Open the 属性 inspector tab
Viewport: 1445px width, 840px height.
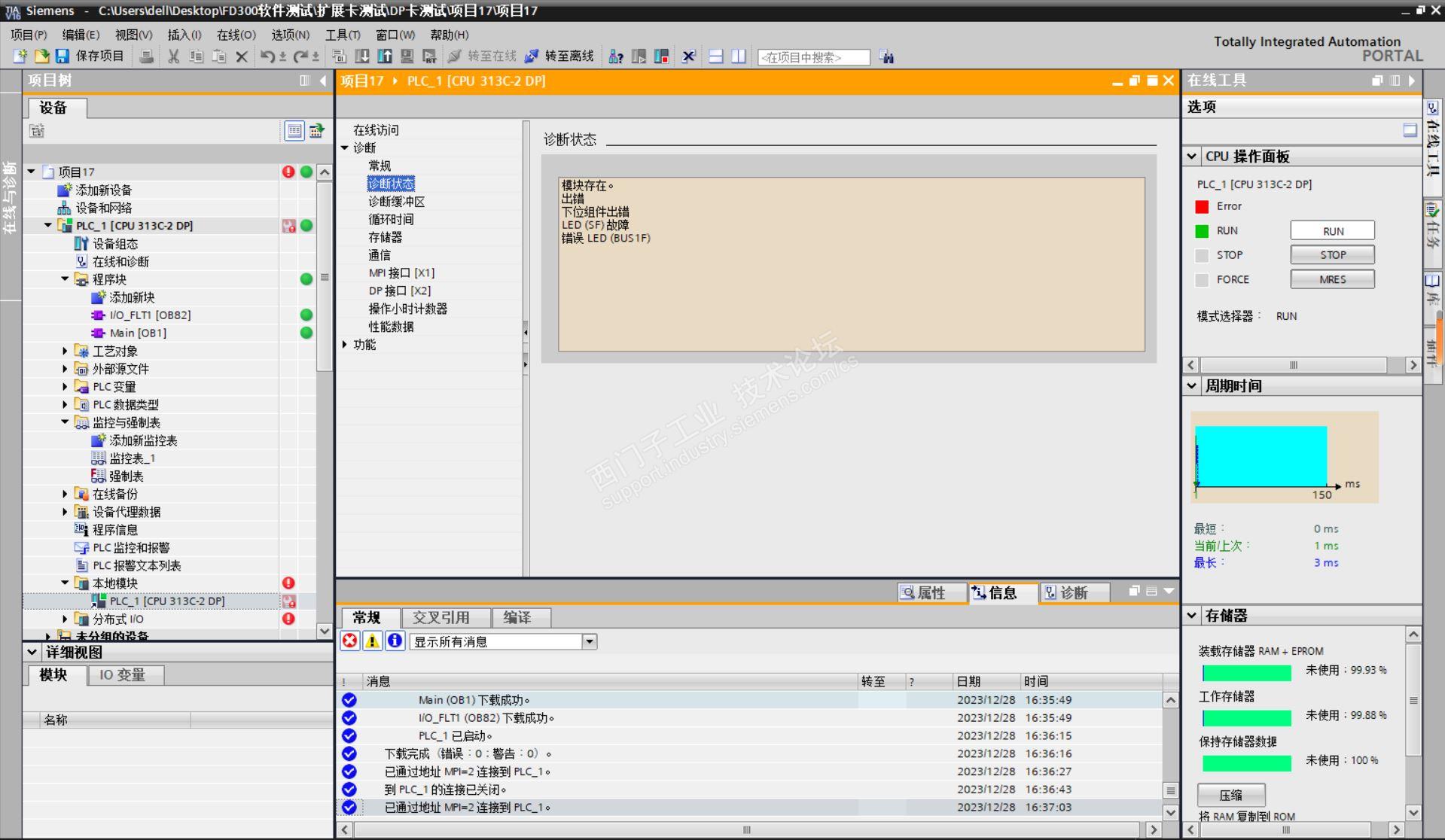(932, 593)
